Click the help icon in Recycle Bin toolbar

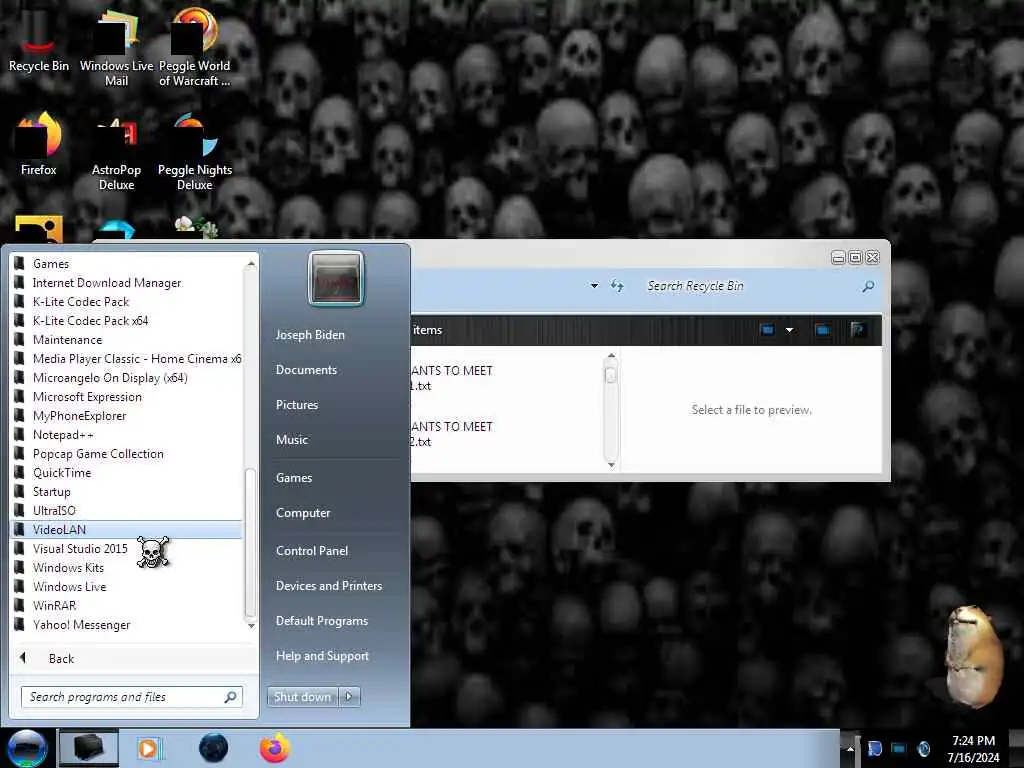[x=858, y=330]
